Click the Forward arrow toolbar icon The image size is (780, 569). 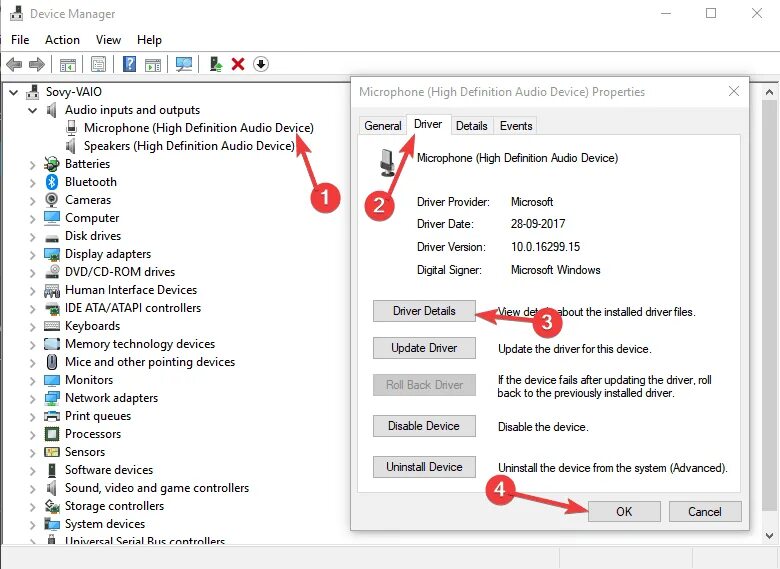pos(37,64)
